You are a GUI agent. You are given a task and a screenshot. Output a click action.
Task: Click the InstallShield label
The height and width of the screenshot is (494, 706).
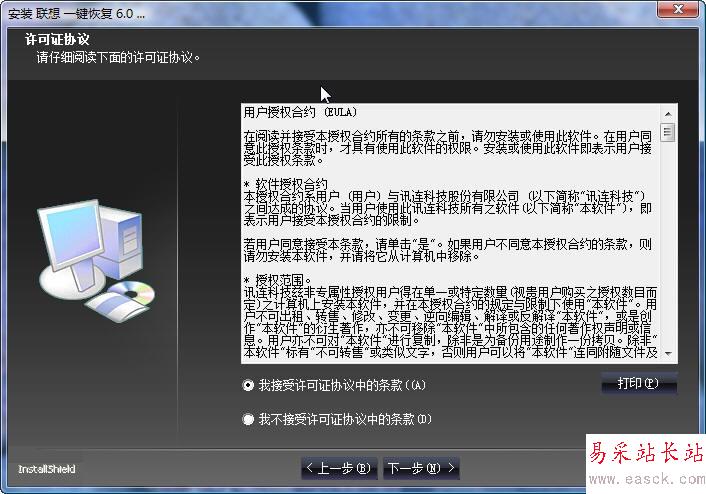(x=46, y=469)
